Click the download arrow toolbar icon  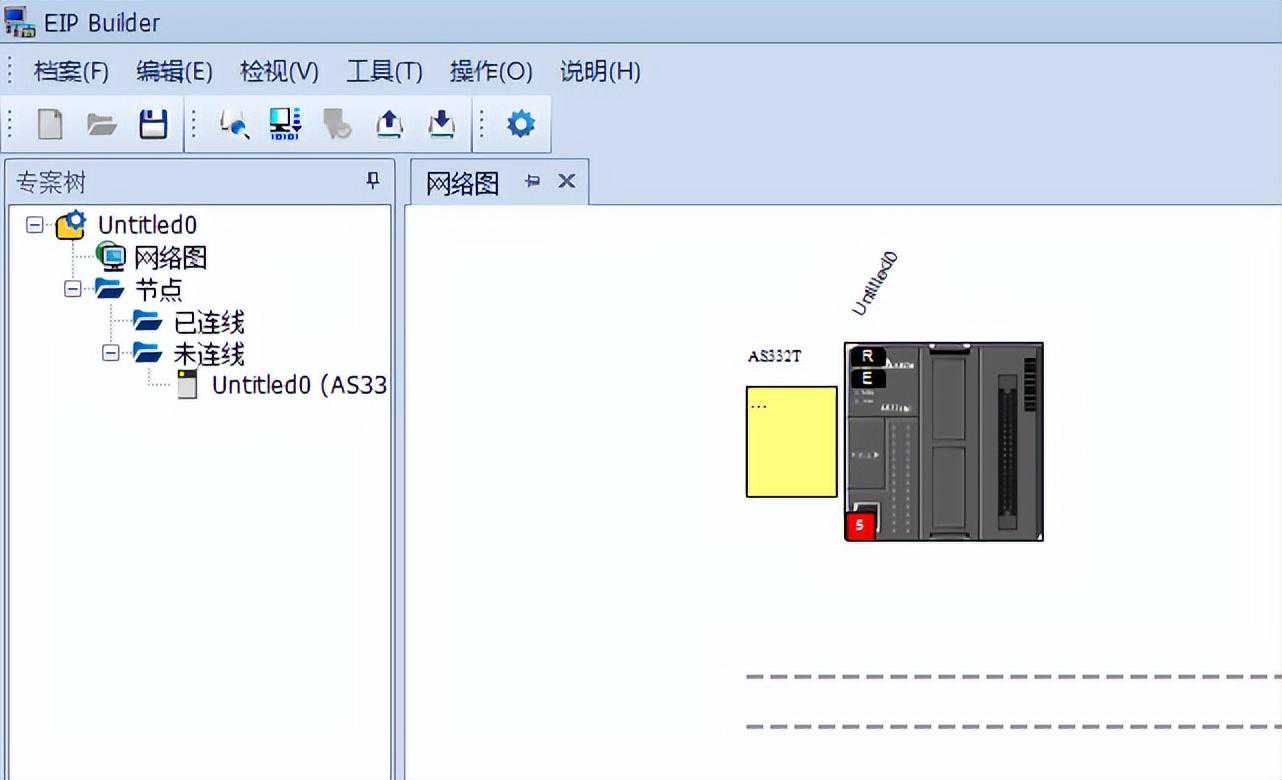pos(441,124)
